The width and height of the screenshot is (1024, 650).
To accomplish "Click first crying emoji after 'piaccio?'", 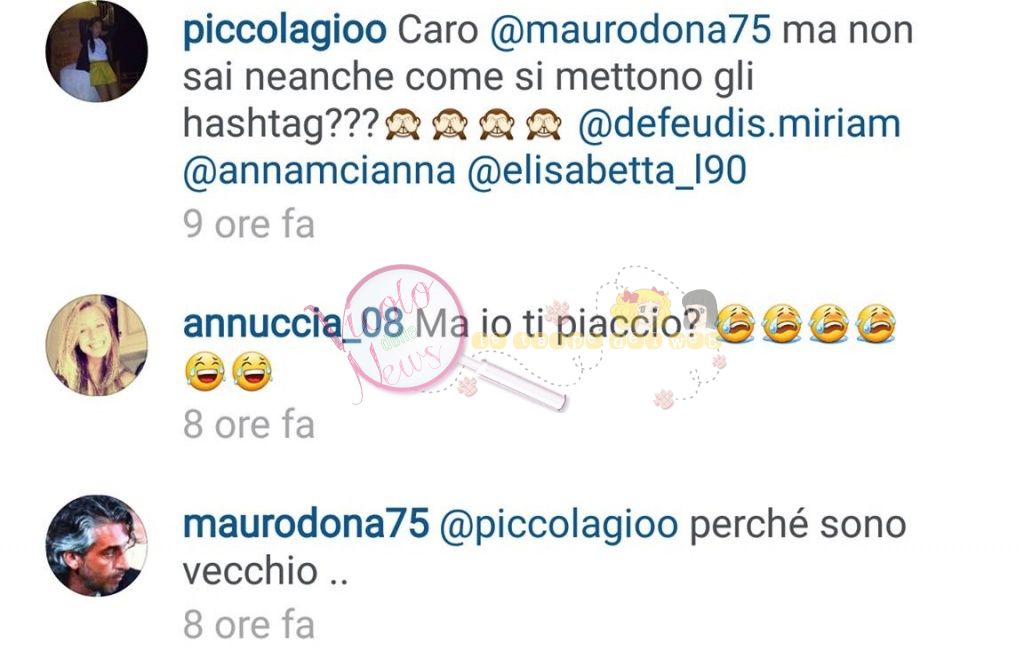I will [x=735, y=323].
